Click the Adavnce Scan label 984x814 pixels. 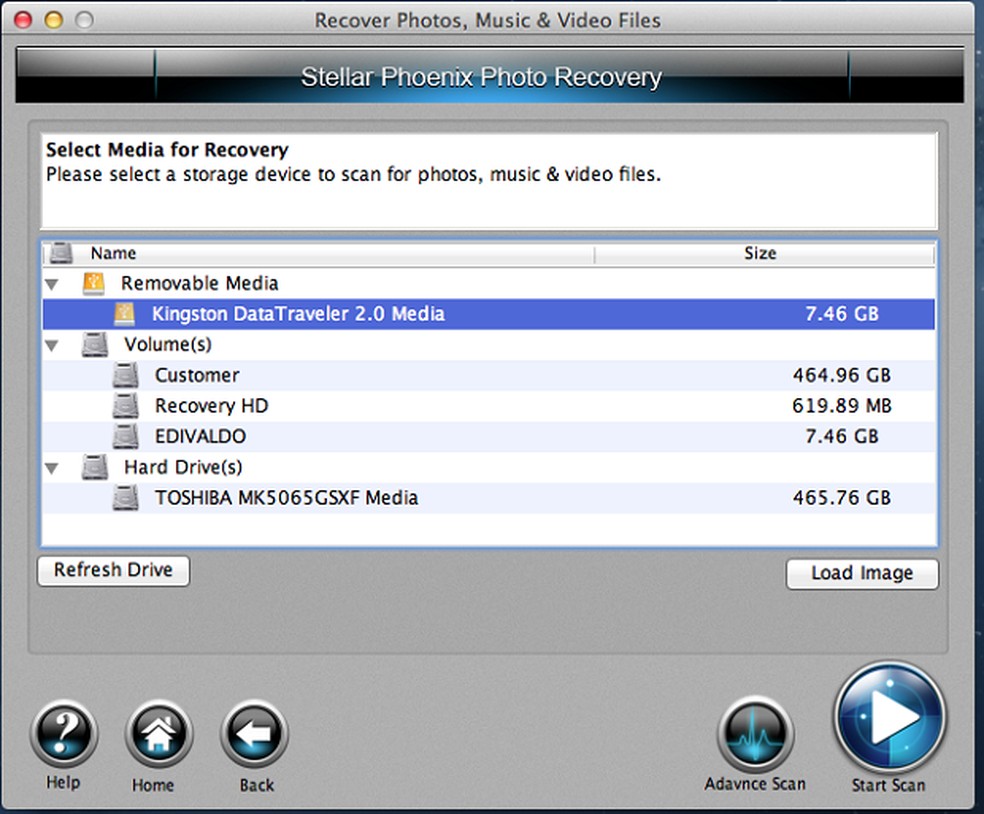[x=755, y=784]
